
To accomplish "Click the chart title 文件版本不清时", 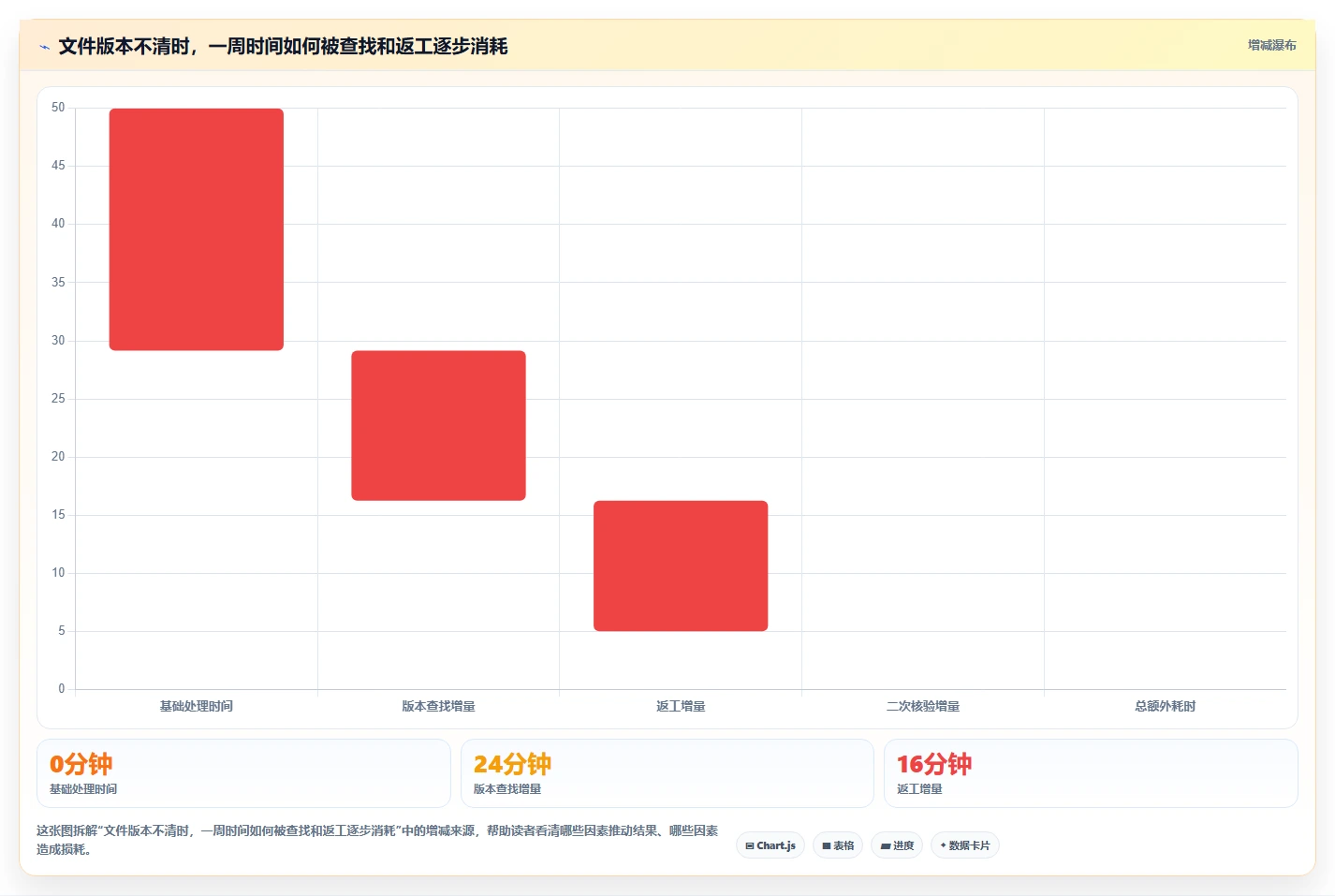I will (283, 47).
